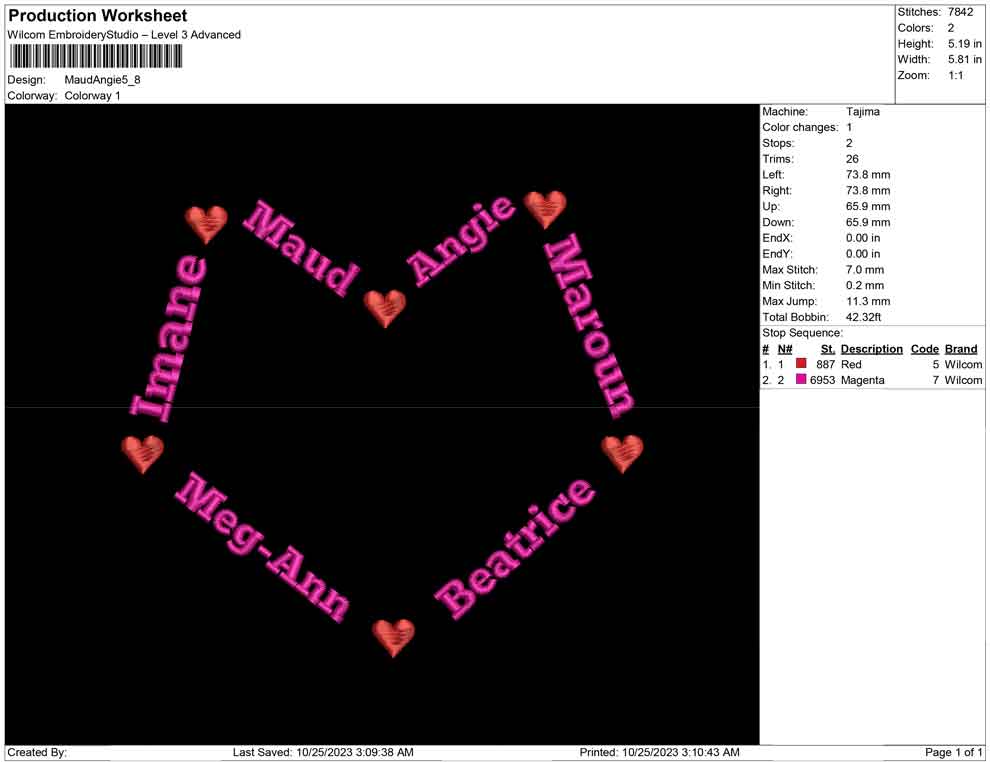
Task: Click the heart at the top of Maroun
Action: pos(545,208)
